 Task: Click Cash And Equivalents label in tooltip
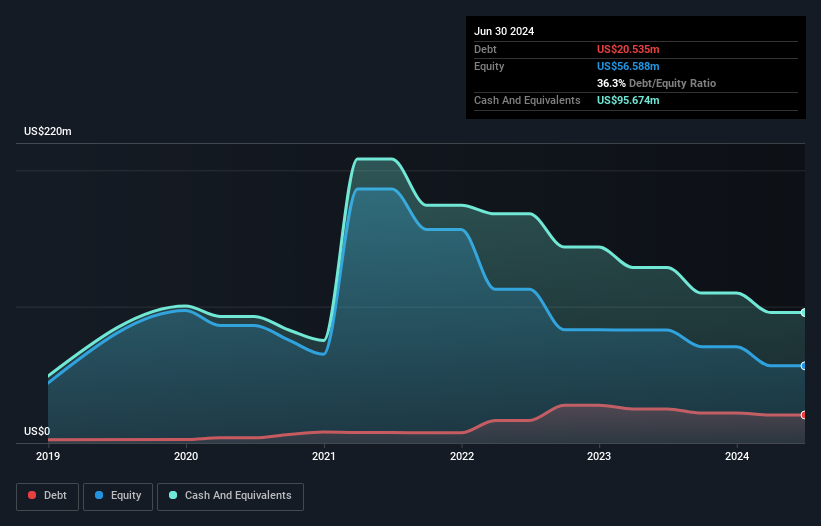[527, 100]
